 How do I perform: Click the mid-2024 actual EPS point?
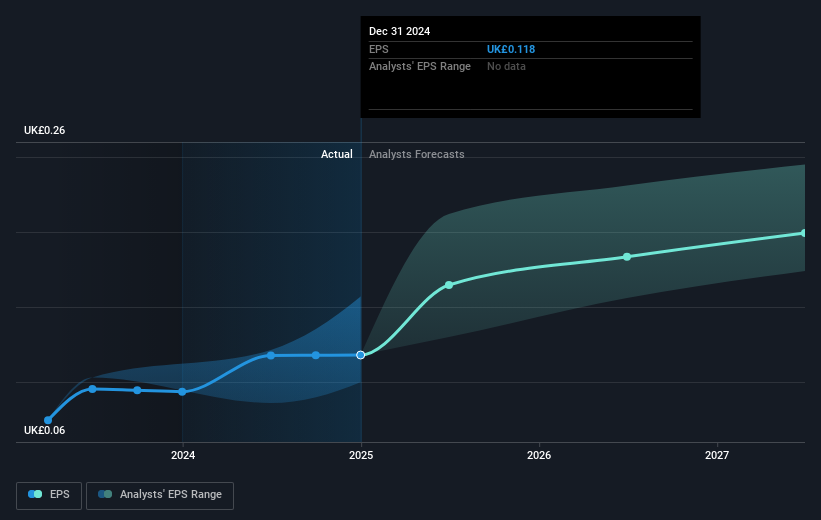(271, 356)
